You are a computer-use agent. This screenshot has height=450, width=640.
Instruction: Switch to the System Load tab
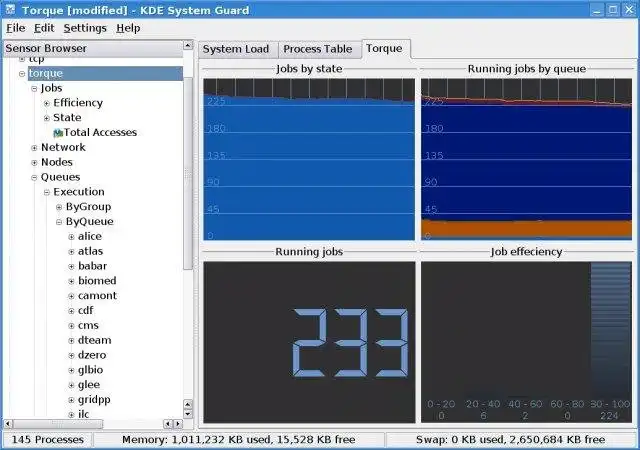pos(236,49)
